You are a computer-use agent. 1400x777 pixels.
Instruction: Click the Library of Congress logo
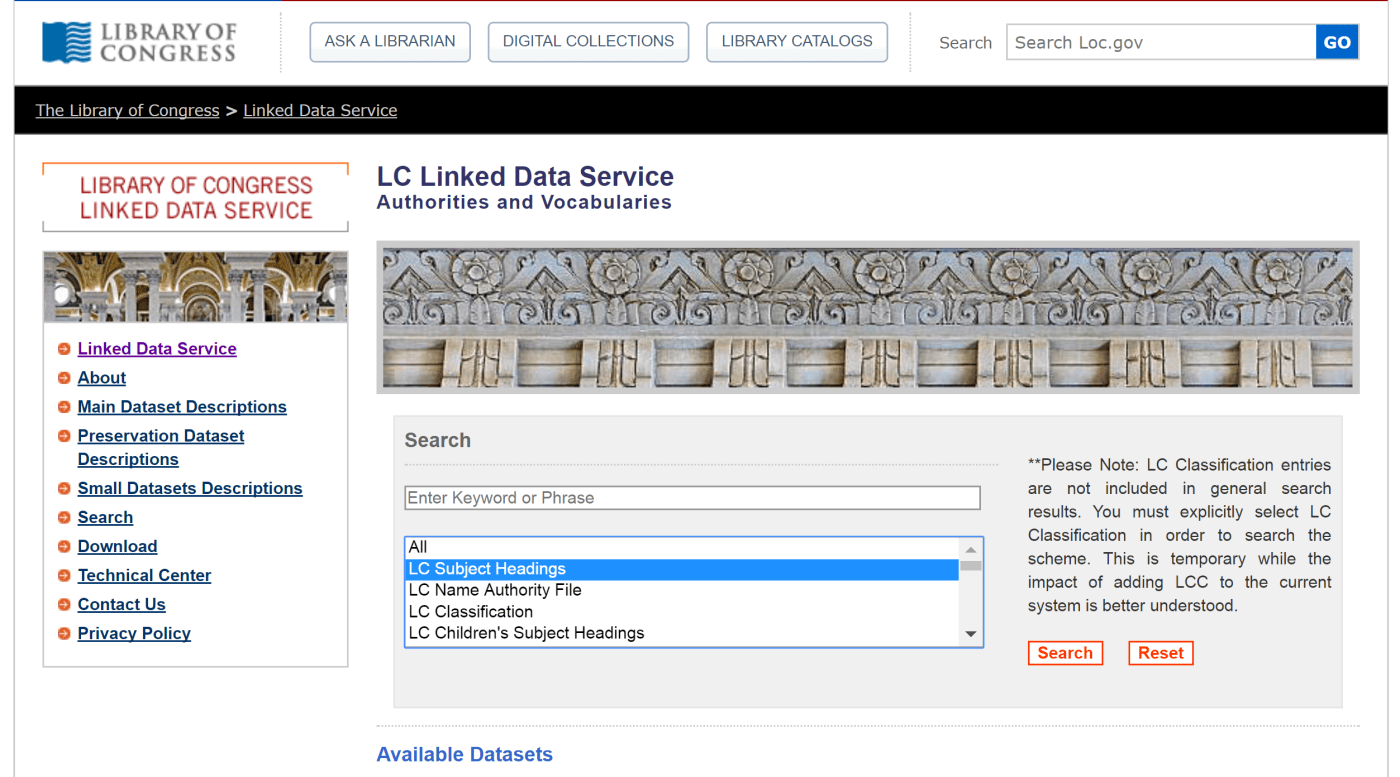(139, 42)
